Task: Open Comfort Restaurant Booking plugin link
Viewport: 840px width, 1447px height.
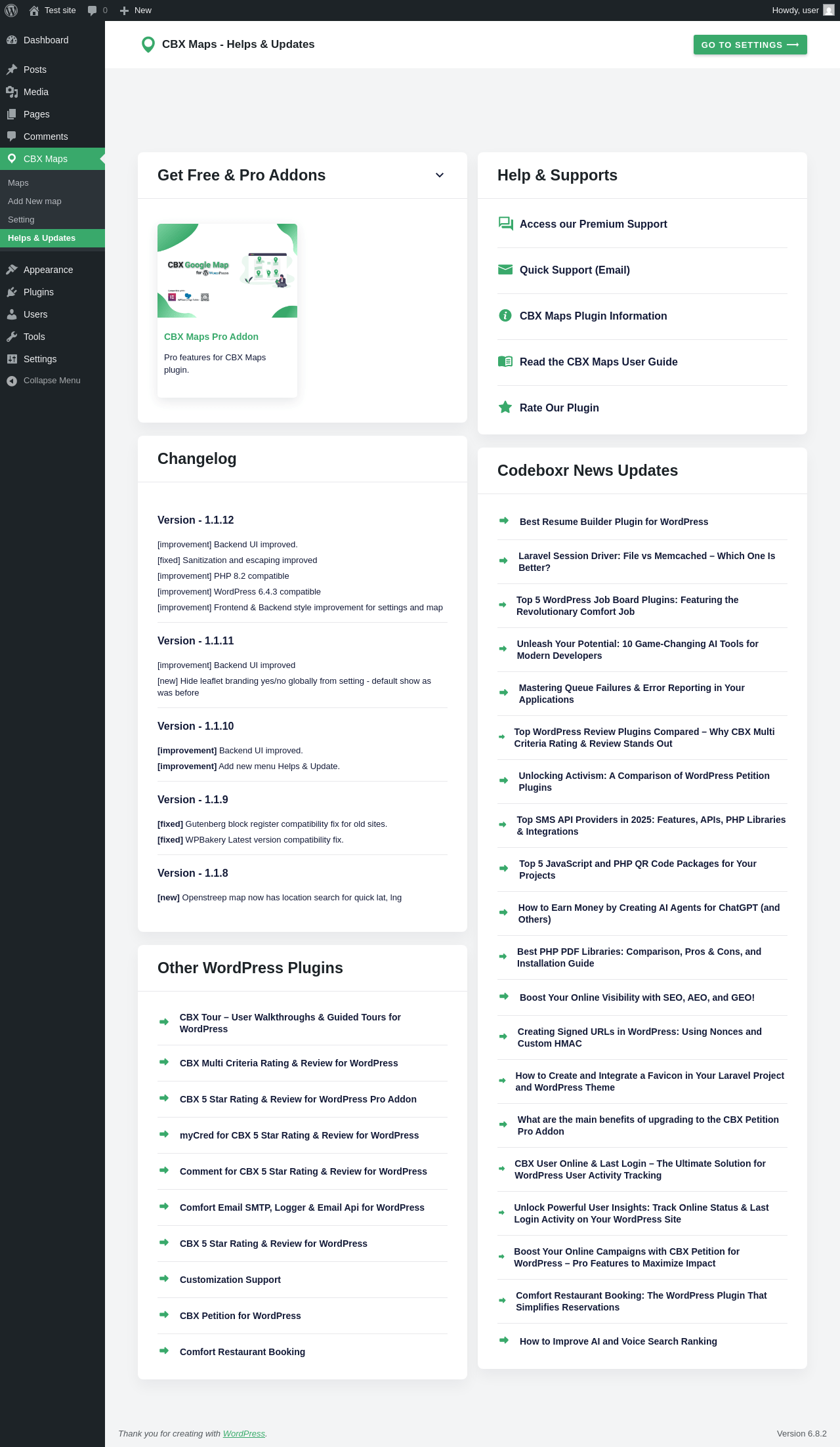Action: pyautogui.click(x=242, y=1352)
